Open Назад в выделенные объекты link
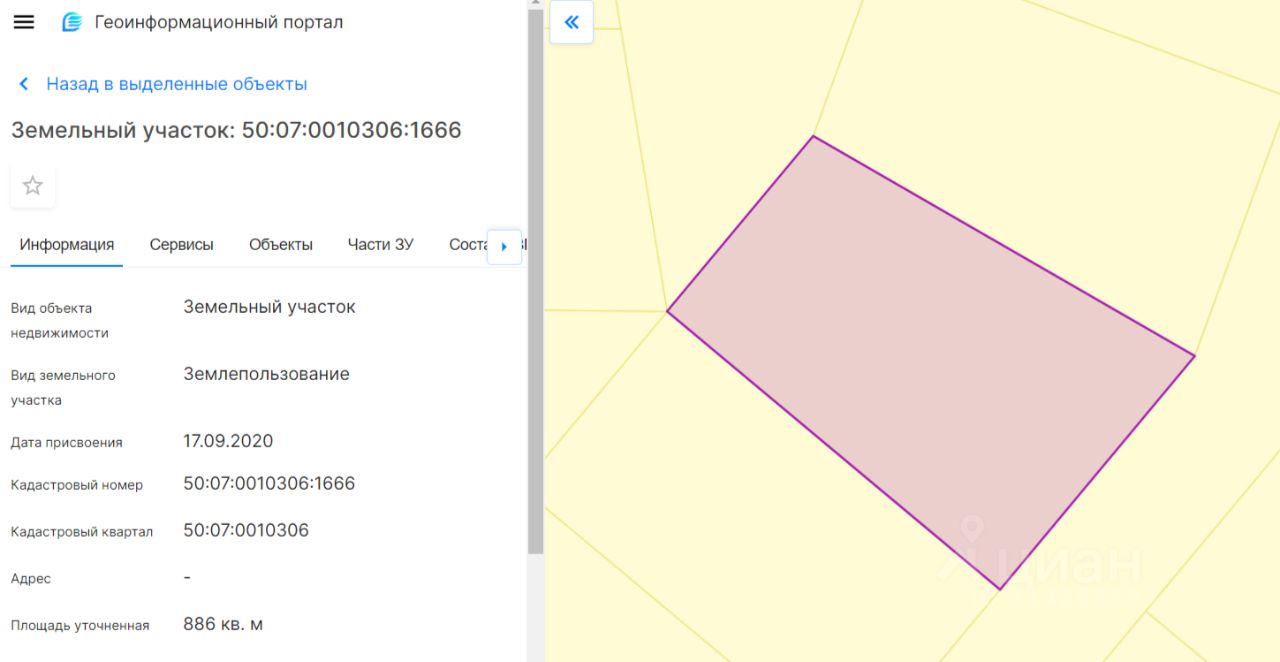Image resolution: width=1280 pixels, height=662 pixels. click(x=177, y=84)
